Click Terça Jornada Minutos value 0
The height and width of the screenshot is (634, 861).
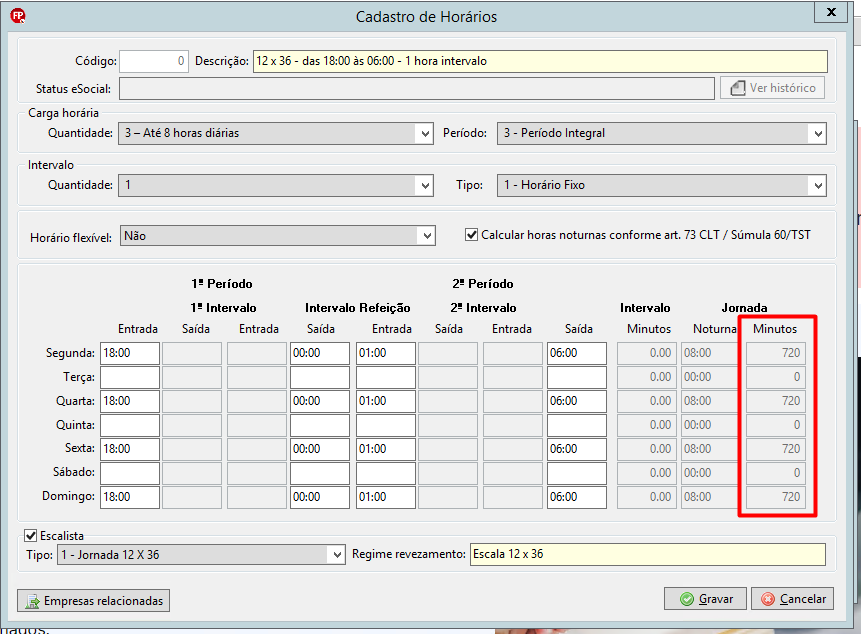pos(776,378)
